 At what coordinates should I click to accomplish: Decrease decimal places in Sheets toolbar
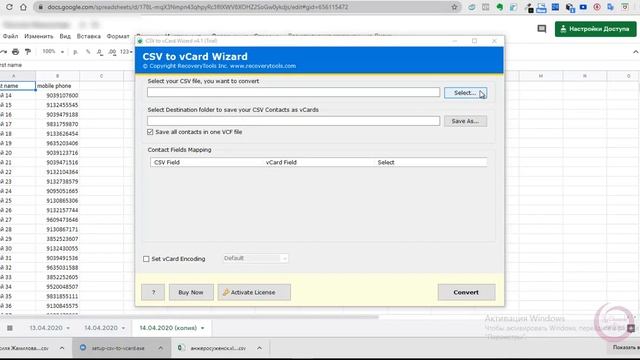coord(100,52)
